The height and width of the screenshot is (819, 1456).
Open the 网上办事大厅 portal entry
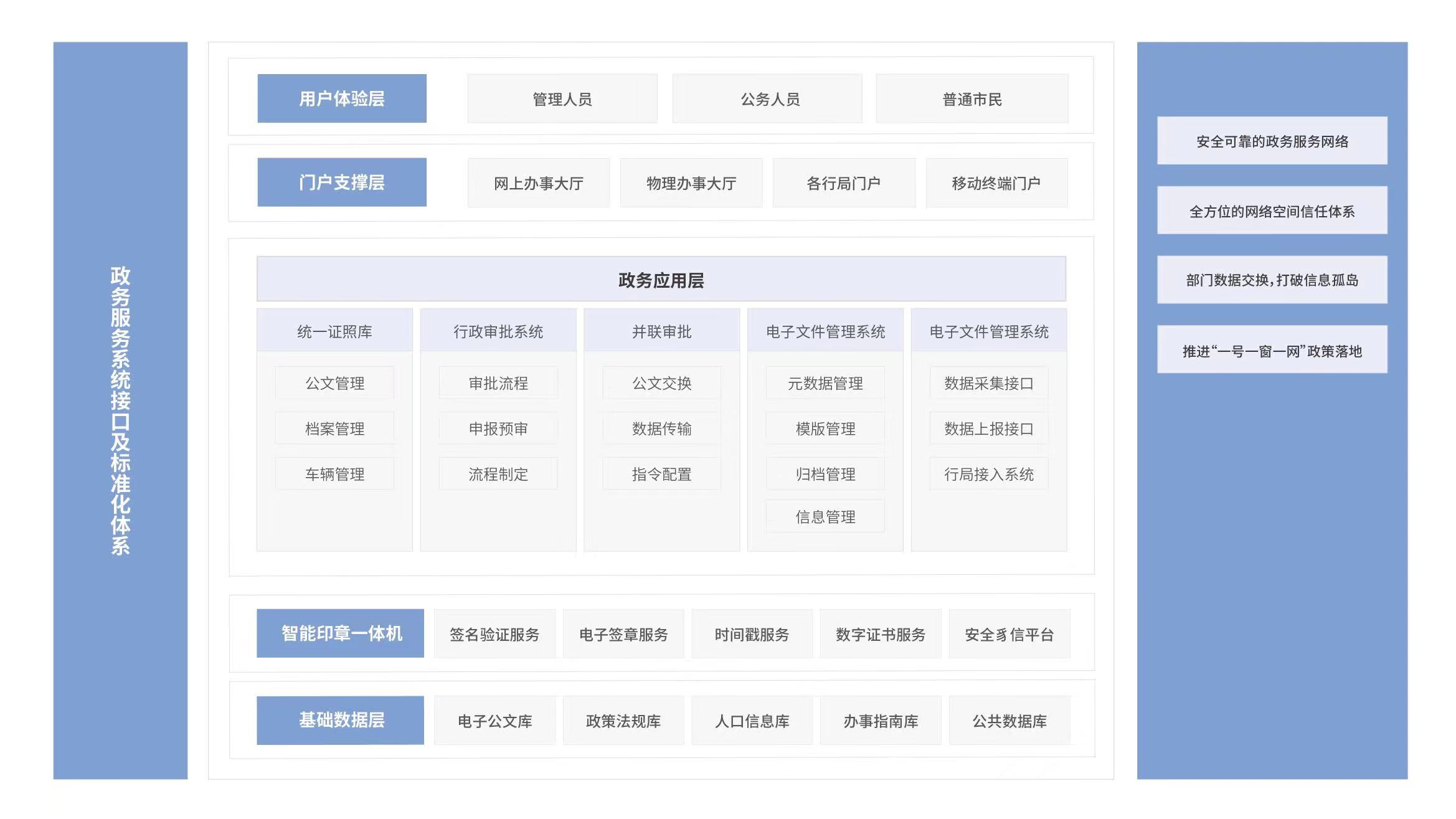point(537,182)
